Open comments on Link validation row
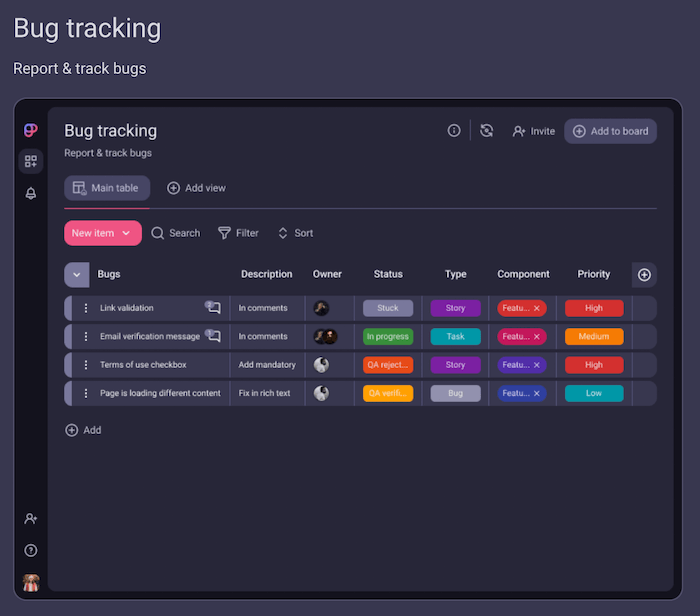 [x=213, y=308]
